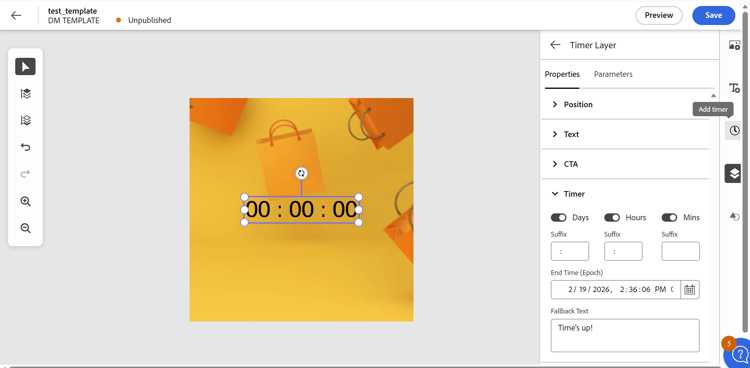Click the test_template title
Viewport: 750px width, 368px height.
(72, 11)
